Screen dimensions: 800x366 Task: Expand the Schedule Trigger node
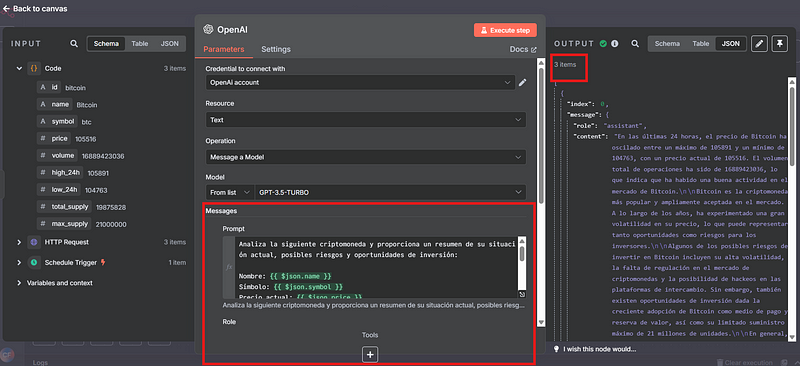(x=19, y=262)
